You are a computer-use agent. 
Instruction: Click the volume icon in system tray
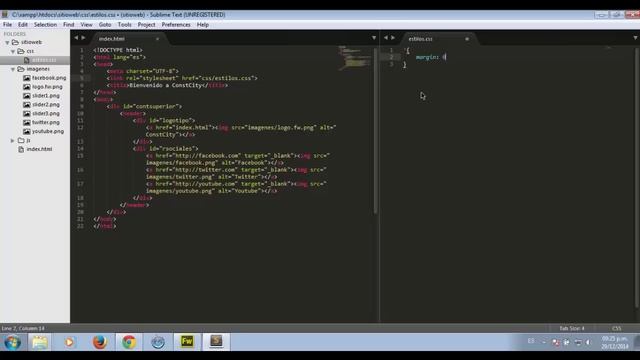click(588, 342)
